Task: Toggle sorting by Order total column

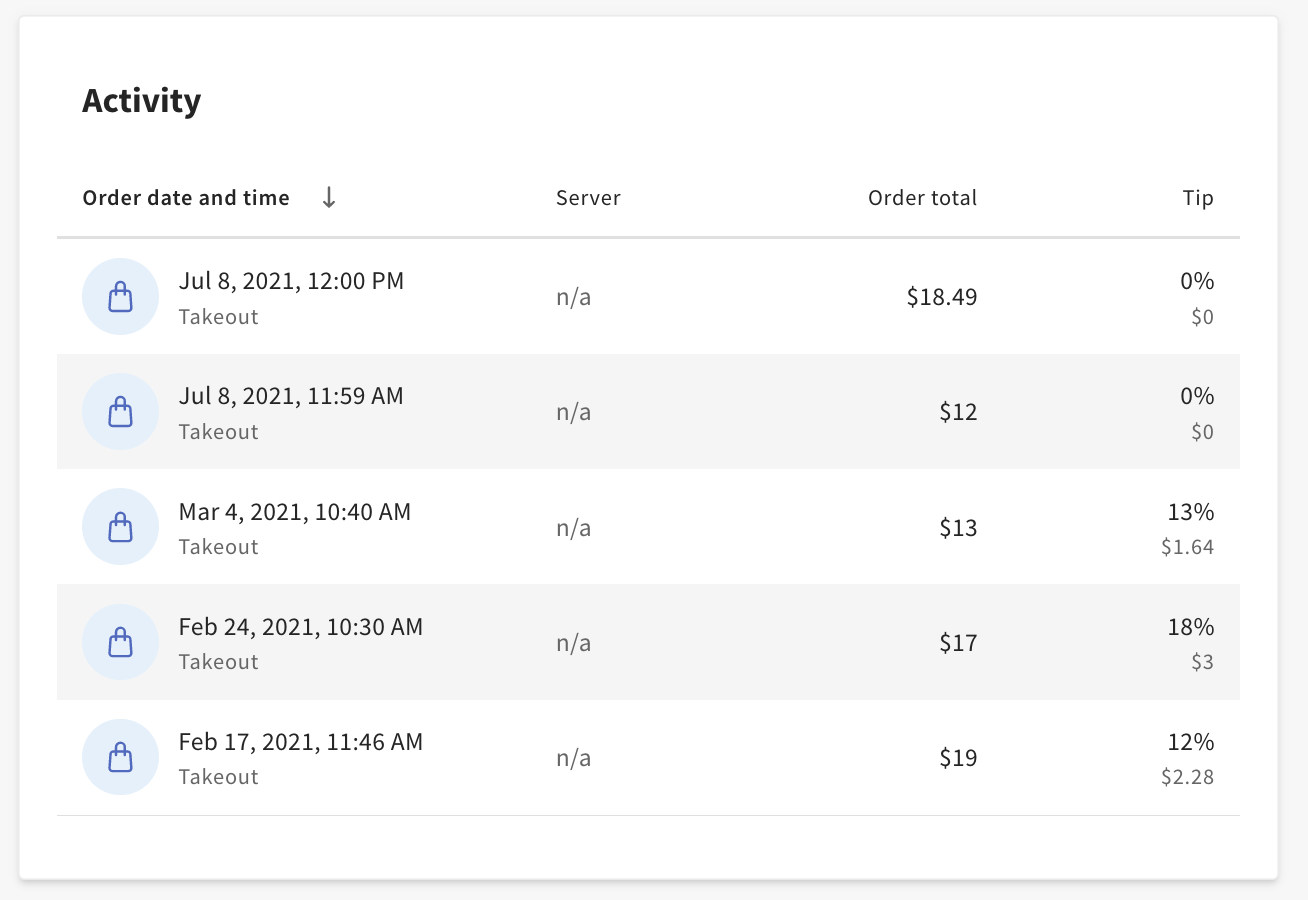Action: tap(922, 198)
